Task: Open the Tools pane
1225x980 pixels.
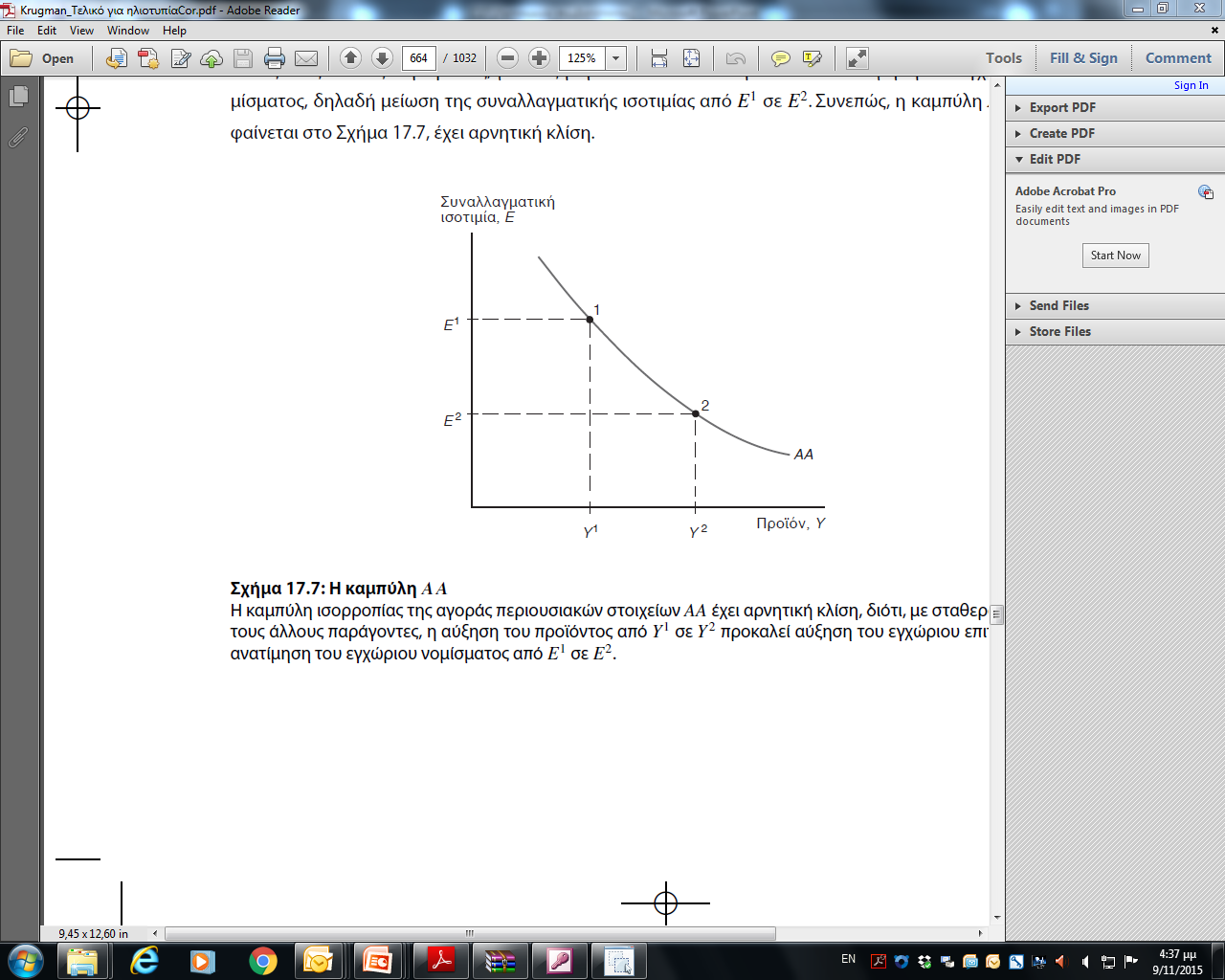Action: click(x=1004, y=58)
